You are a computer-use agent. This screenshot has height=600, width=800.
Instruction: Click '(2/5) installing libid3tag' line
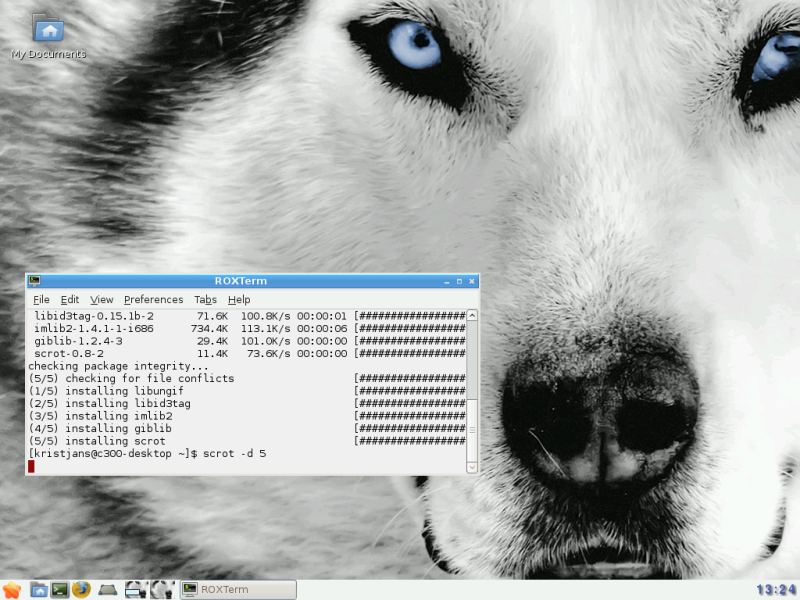pyautogui.click(x=110, y=404)
